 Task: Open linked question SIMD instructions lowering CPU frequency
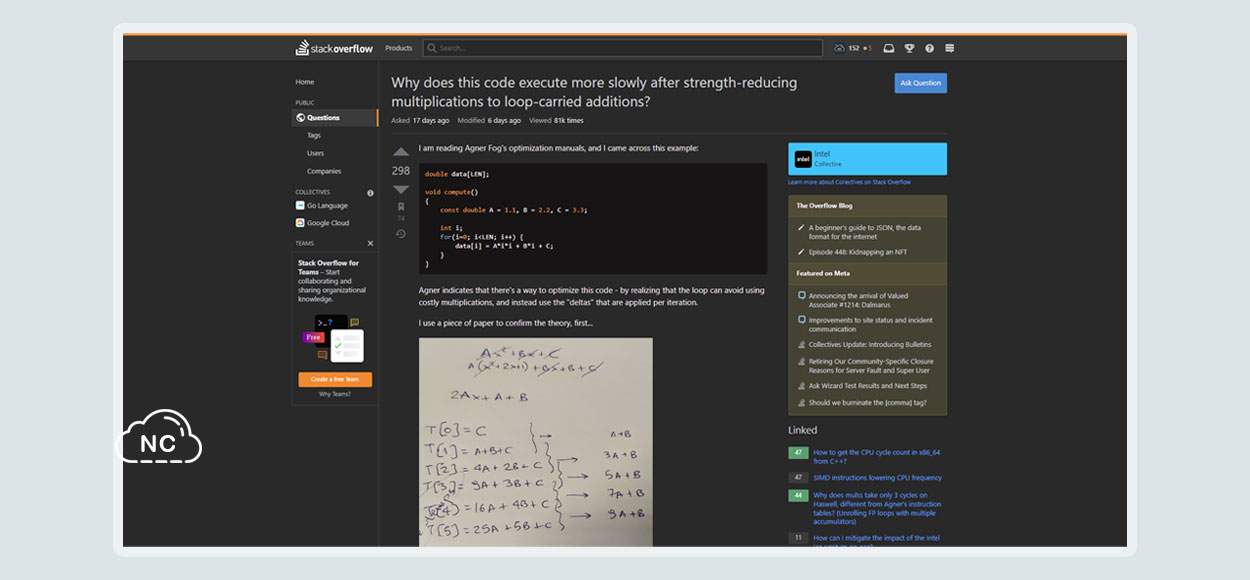click(877, 478)
